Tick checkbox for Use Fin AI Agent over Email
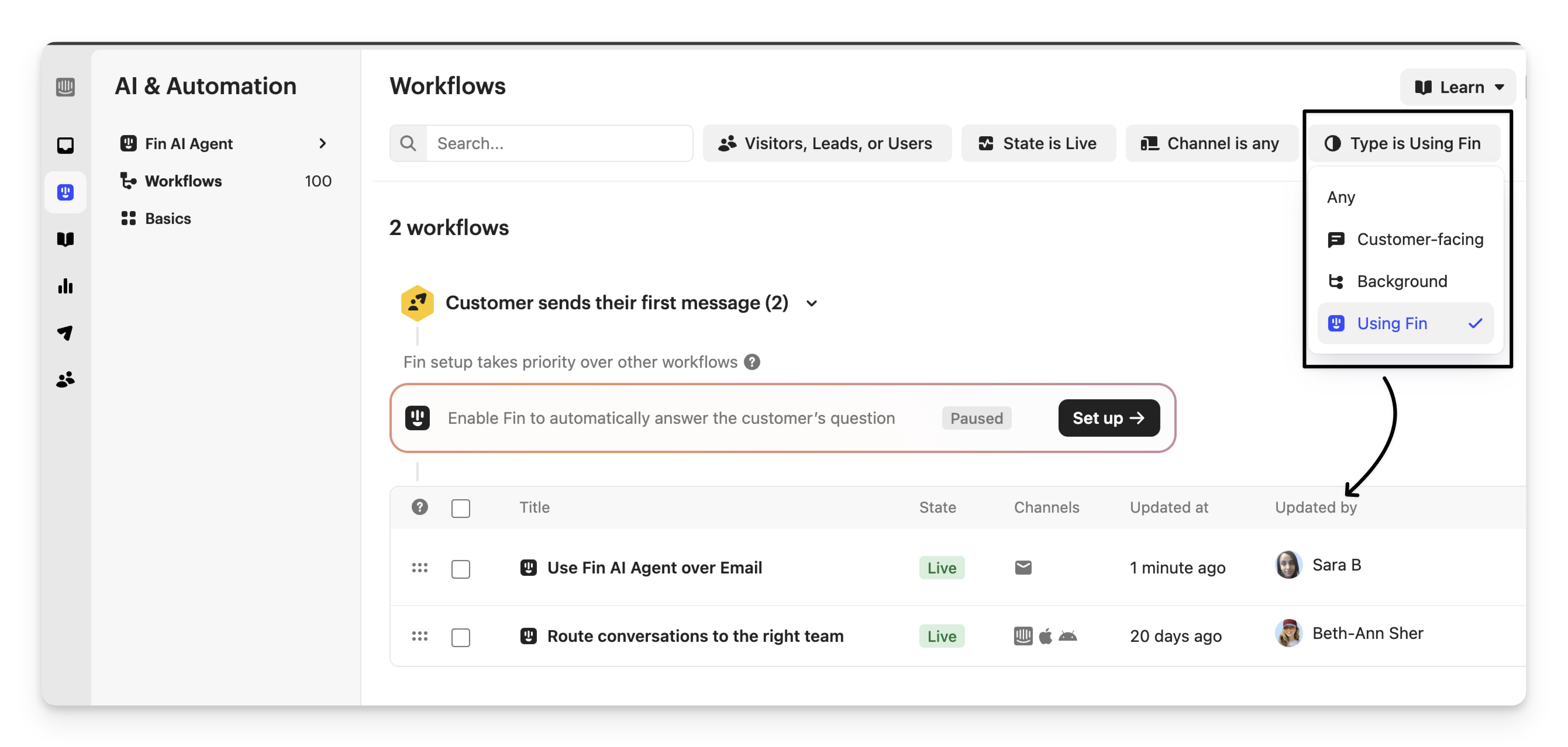 (x=461, y=569)
